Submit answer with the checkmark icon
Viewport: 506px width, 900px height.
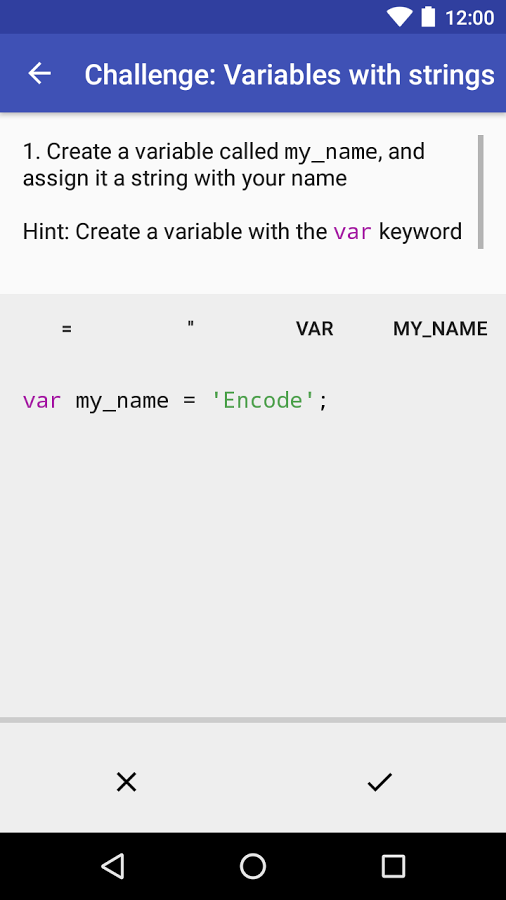(x=379, y=782)
